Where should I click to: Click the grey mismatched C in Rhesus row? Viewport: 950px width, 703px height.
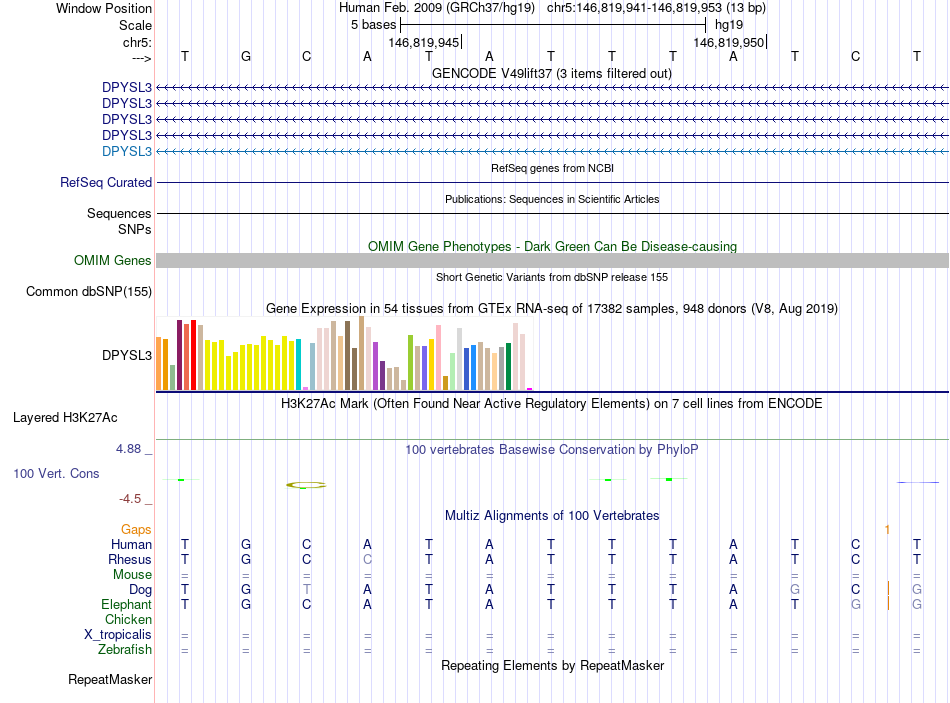(x=367, y=559)
